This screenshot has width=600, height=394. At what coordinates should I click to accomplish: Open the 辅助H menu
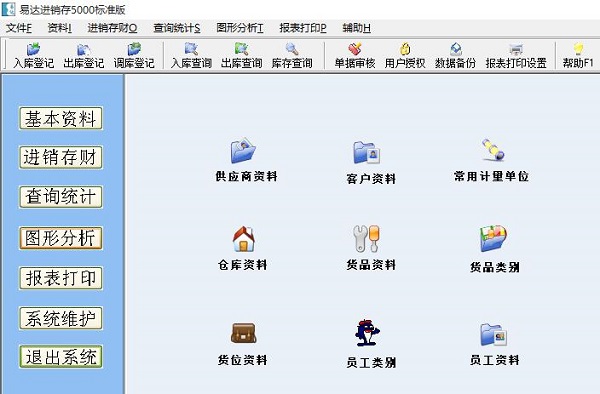click(356, 28)
